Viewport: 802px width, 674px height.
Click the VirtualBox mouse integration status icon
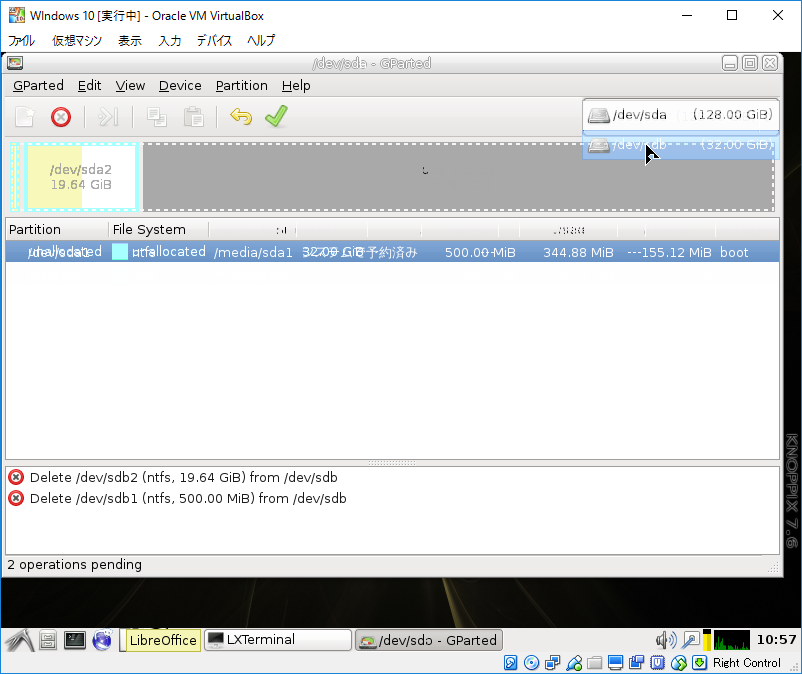(x=678, y=663)
